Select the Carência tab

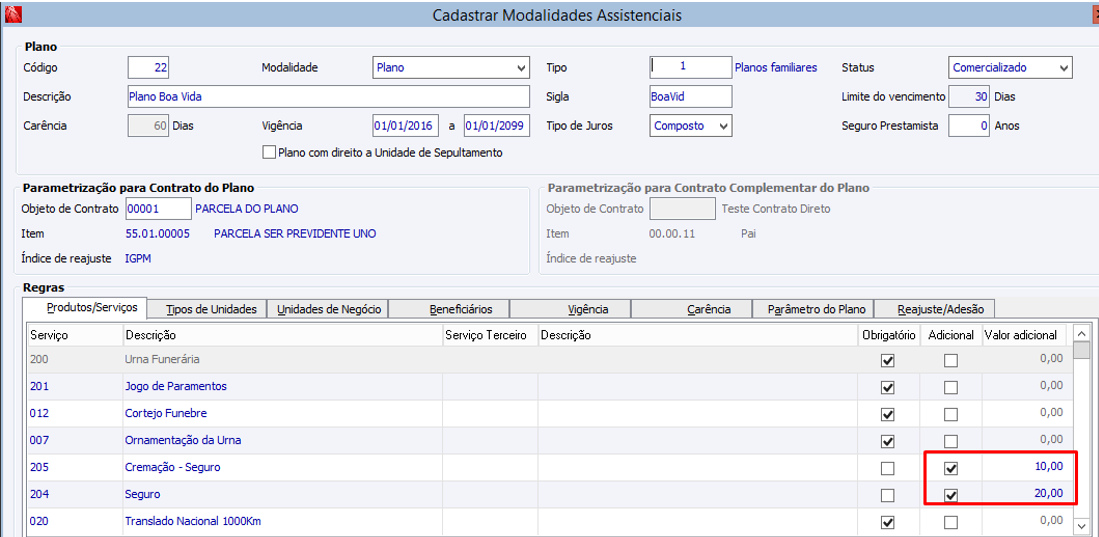708,309
